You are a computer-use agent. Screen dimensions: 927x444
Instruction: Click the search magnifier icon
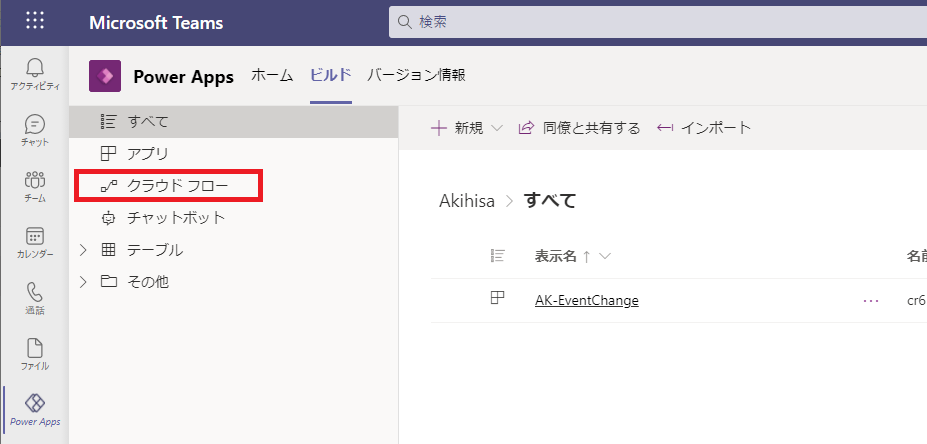(404, 22)
